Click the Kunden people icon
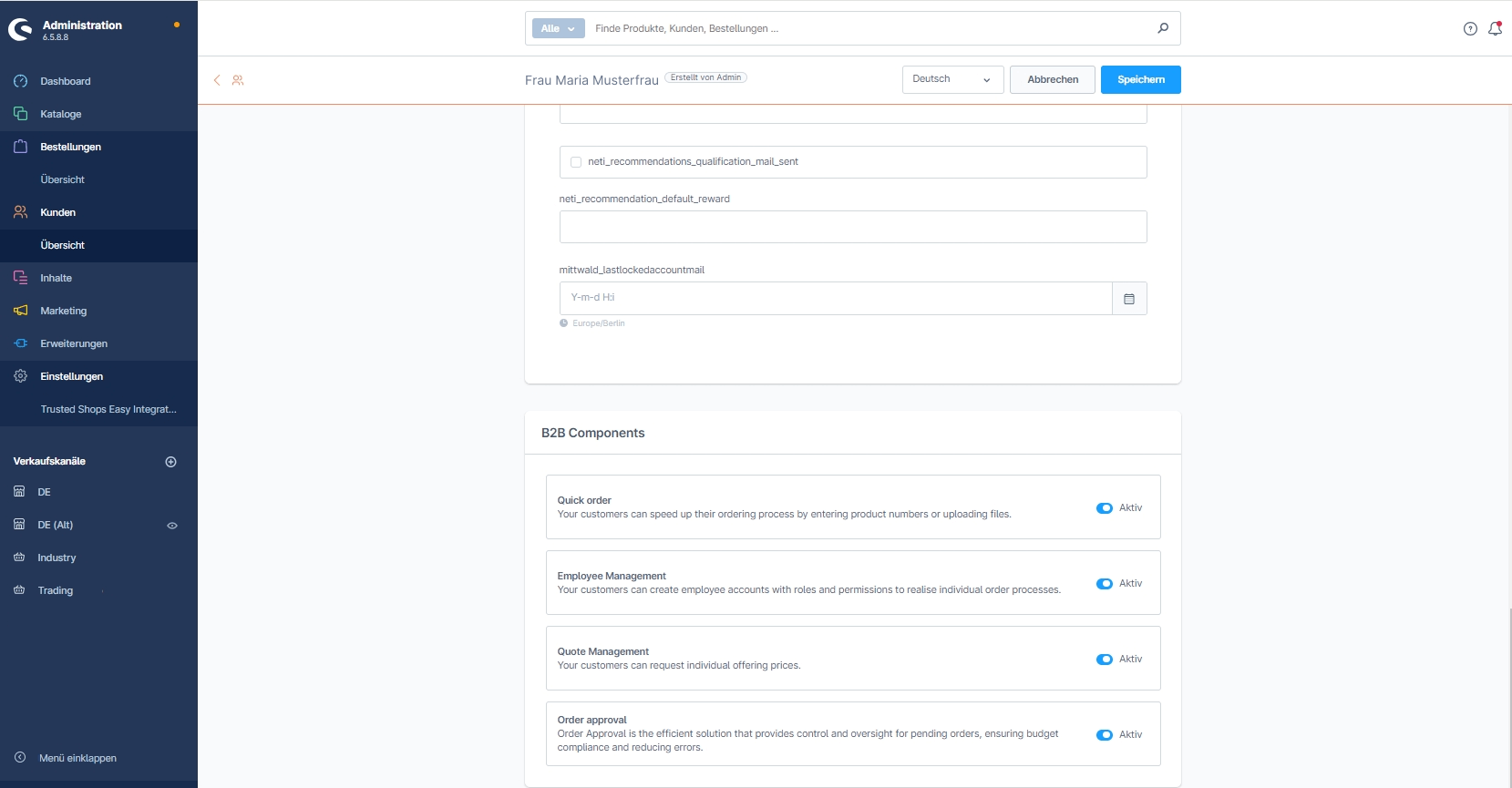The height and width of the screenshot is (788, 1512). [x=20, y=212]
